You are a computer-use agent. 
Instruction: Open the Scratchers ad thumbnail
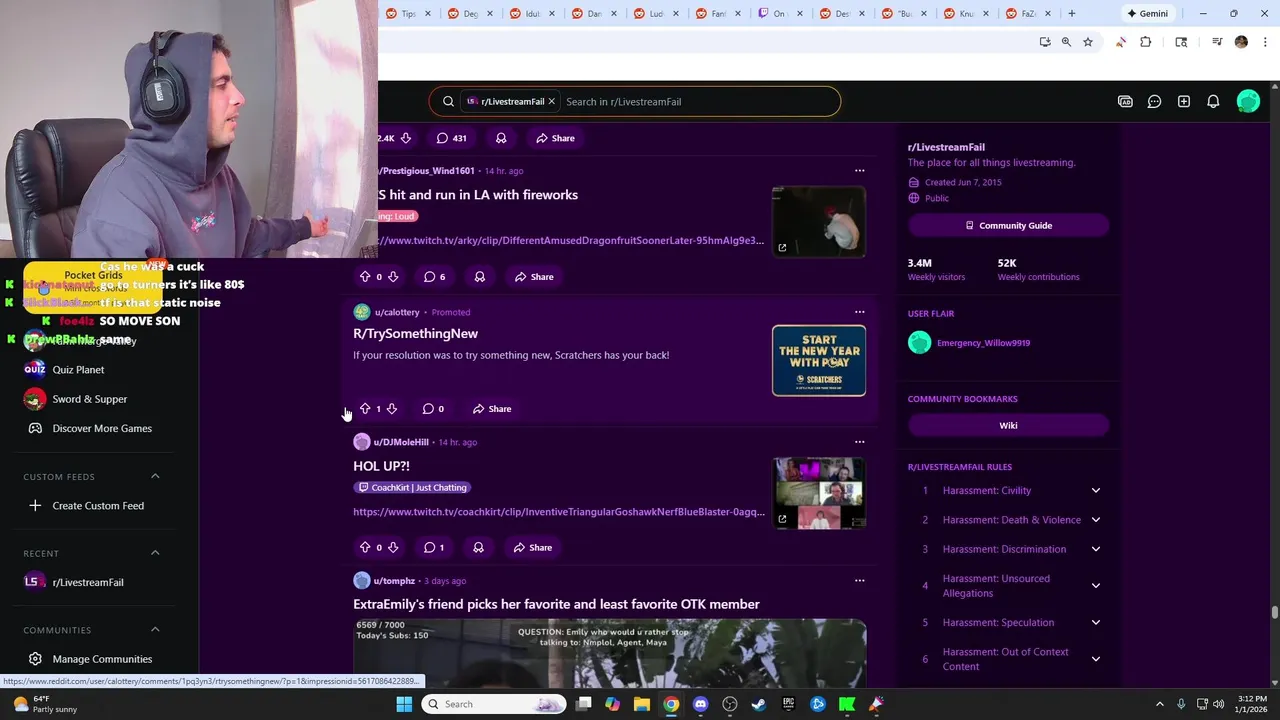pos(819,360)
